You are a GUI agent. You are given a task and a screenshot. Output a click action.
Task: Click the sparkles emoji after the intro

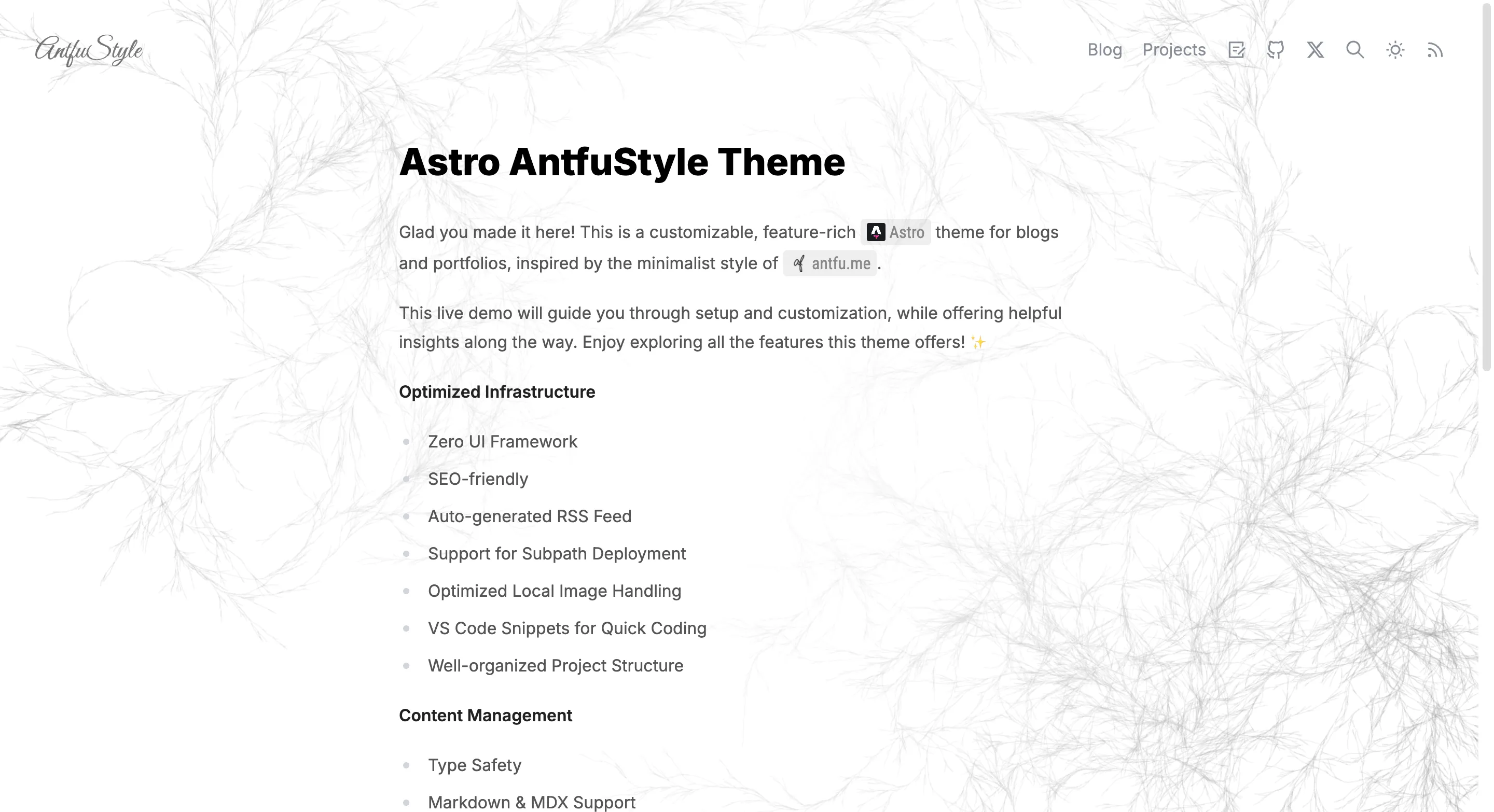[x=978, y=343]
